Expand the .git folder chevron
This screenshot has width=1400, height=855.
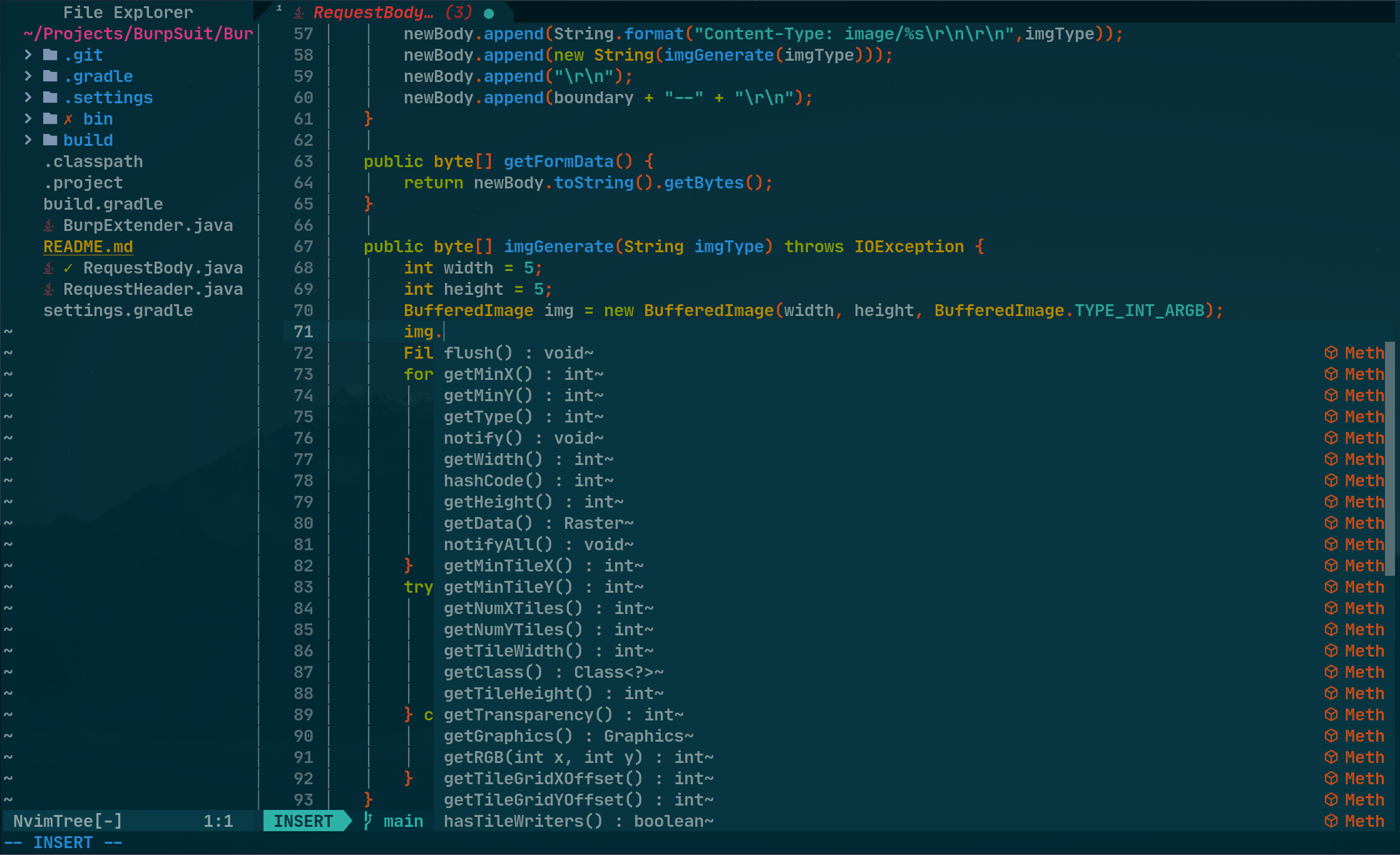(28, 55)
